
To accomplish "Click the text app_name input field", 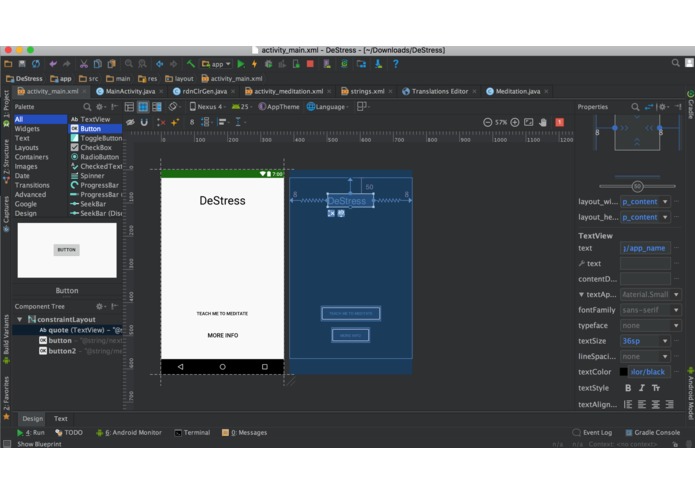I will pyautogui.click(x=645, y=248).
